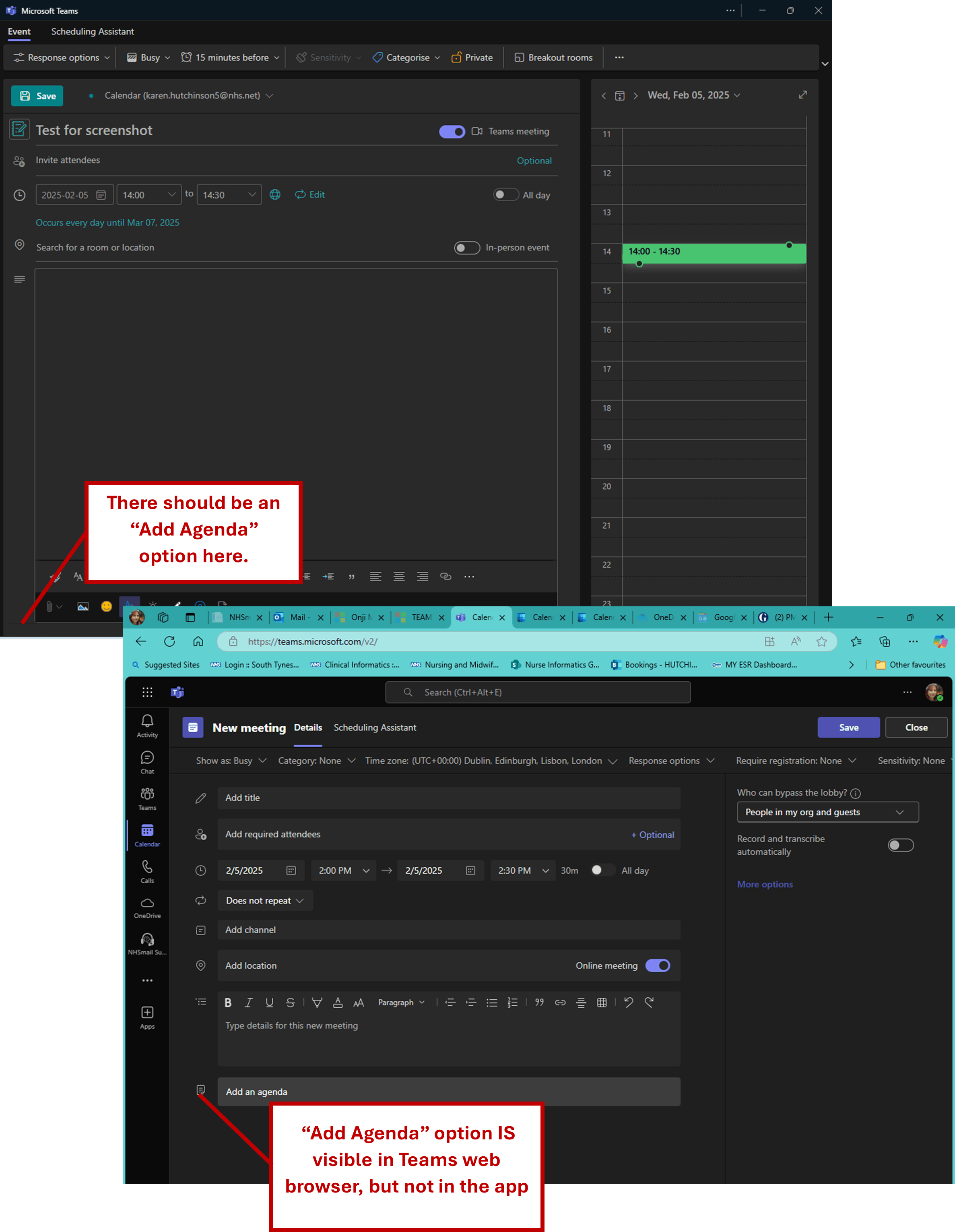The height and width of the screenshot is (1232, 955).
Task: Expand the Does not repeat dropdown
Action: click(265, 900)
